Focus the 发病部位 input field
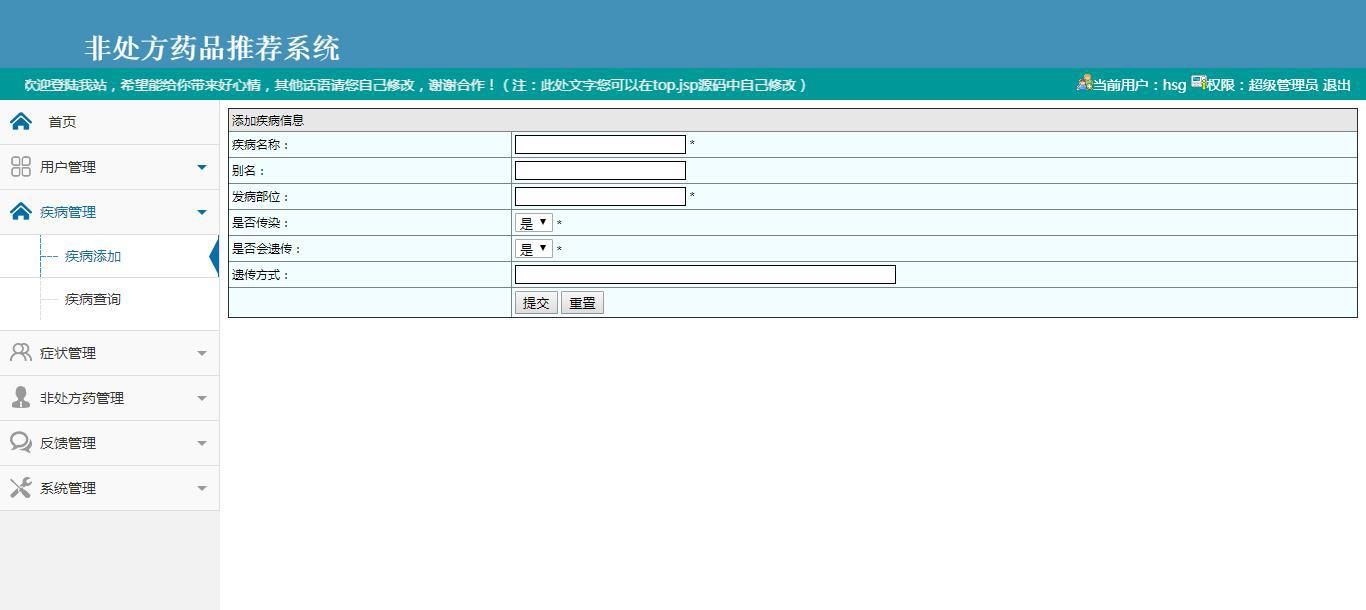This screenshot has width=1366, height=610. (x=600, y=196)
